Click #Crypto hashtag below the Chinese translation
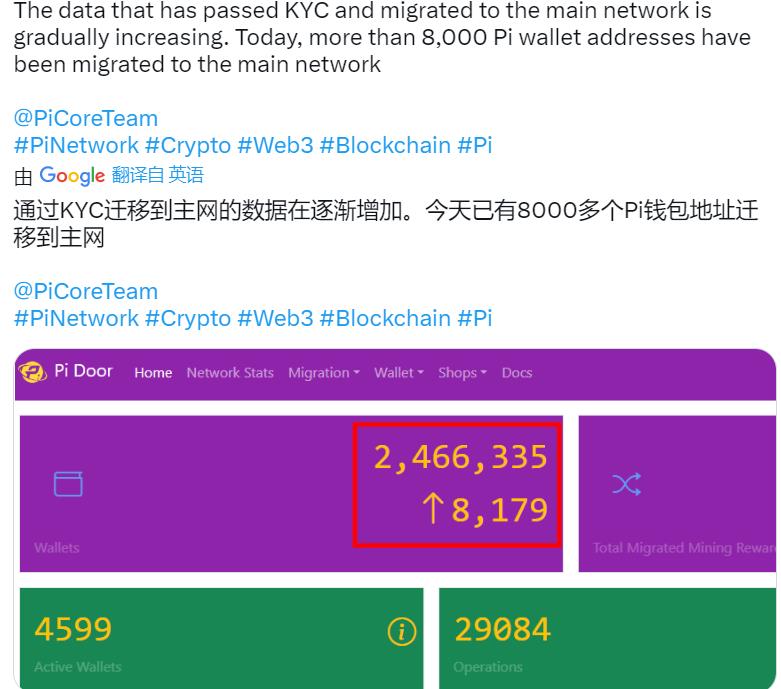 (188, 319)
